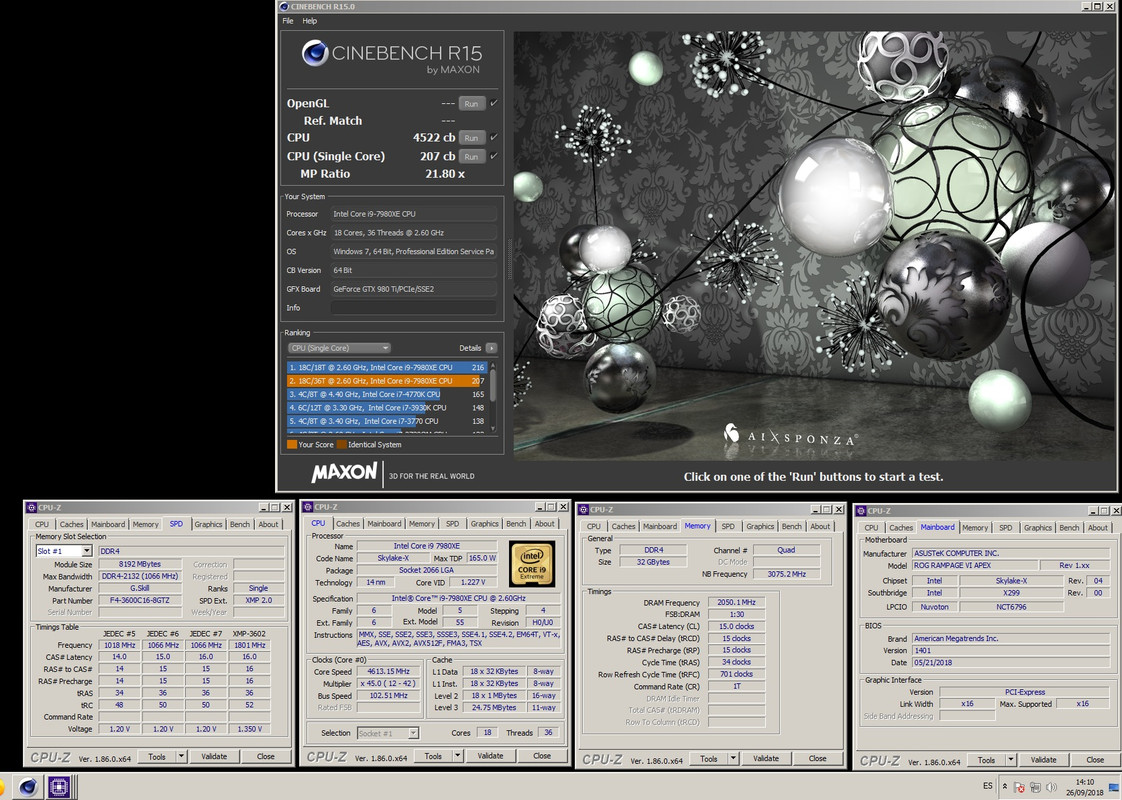Select ranking row Intel Core i7-3770 138
This screenshot has width=1122, height=800.
[386, 421]
